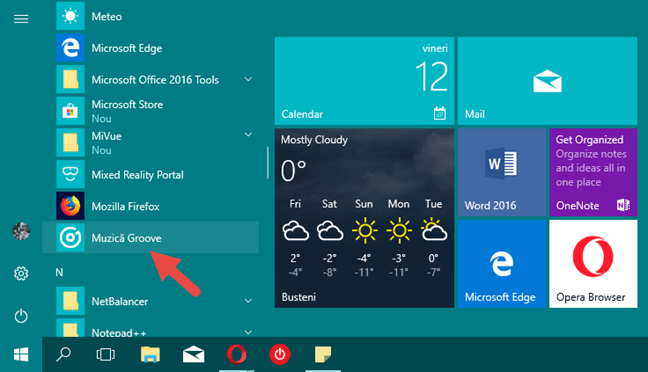This screenshot has height=372, width=648.
Task: Click the app list scrollbar thumb
Action: coord(268,163)
